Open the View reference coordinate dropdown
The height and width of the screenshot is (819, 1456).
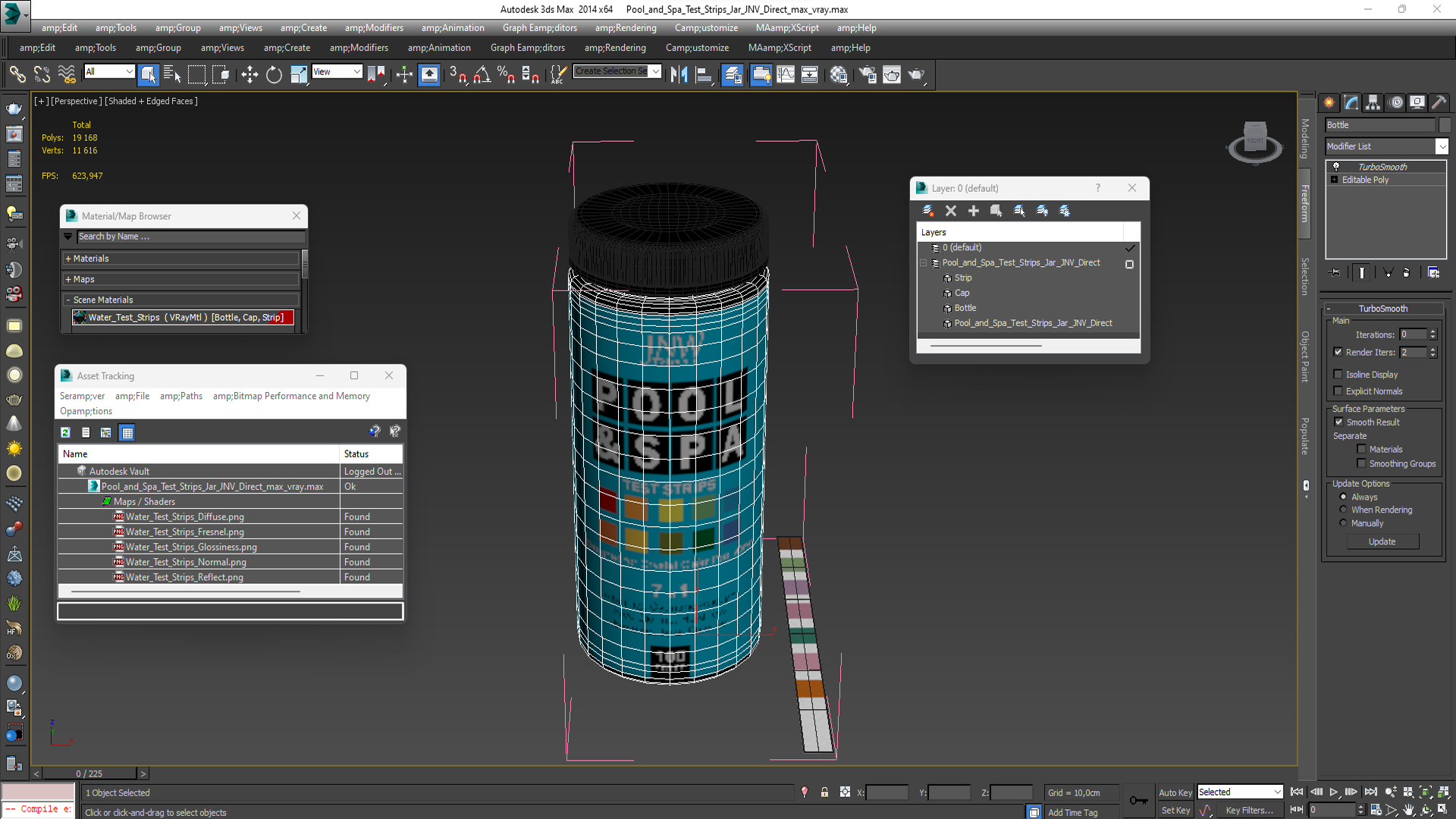coord(337,71)
